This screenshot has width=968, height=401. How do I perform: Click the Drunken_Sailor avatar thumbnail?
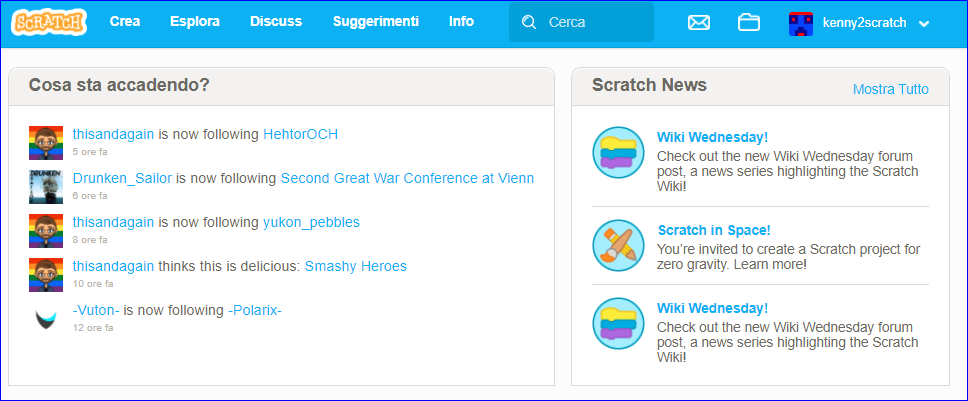coord(46,187)
